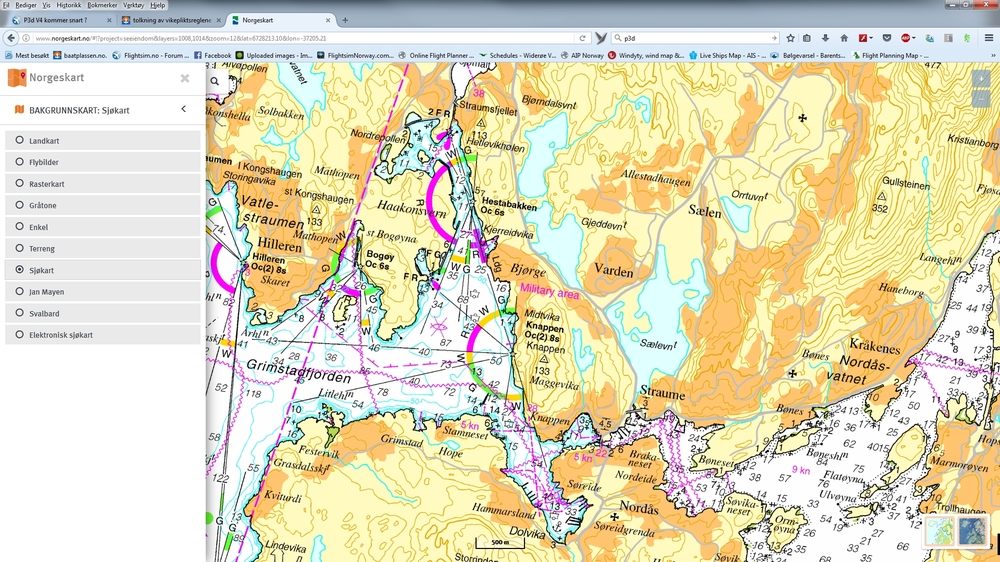Select the Landkart background map
1000x562 pixels.
[x=103, y=140]
